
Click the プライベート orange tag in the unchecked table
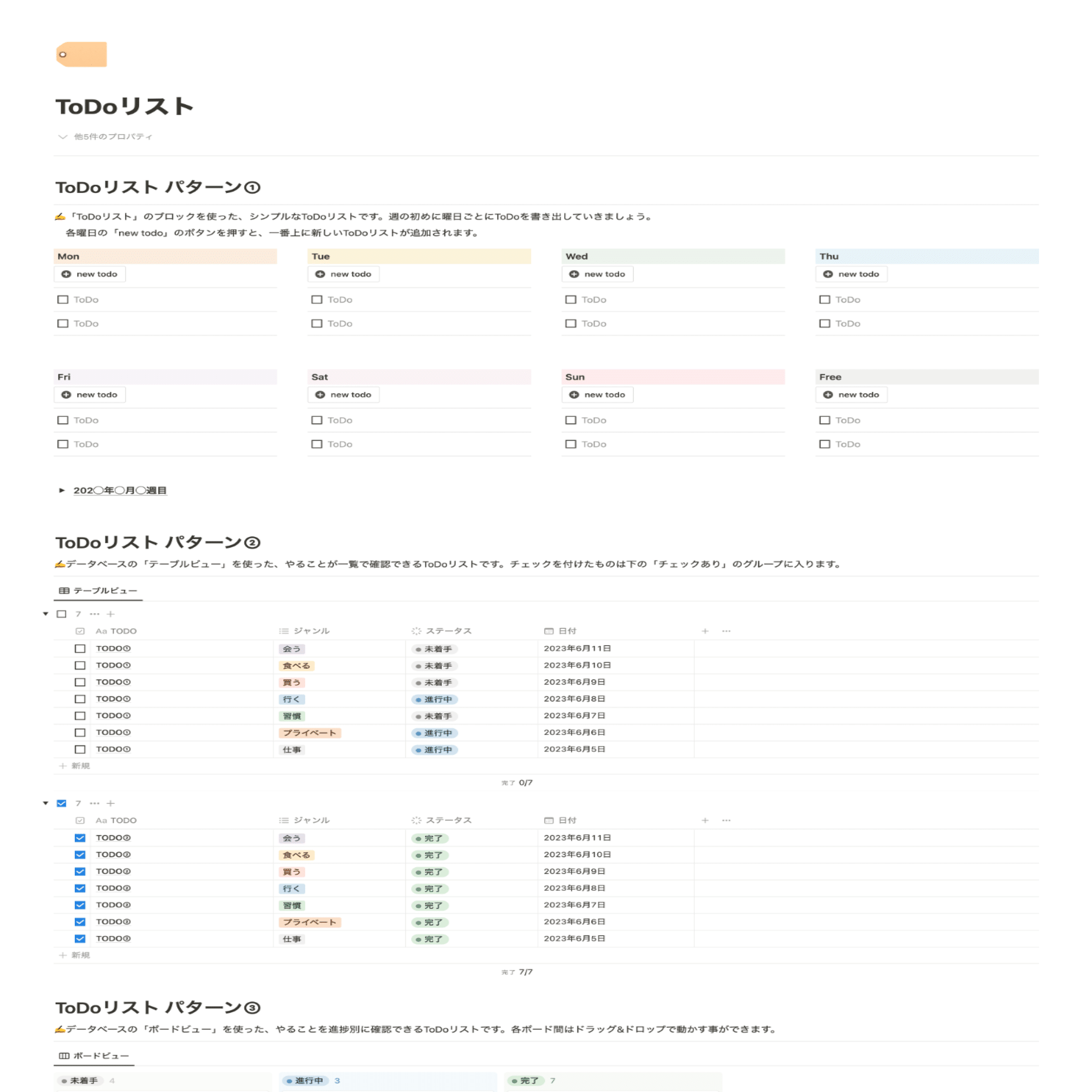click(309, 733)
